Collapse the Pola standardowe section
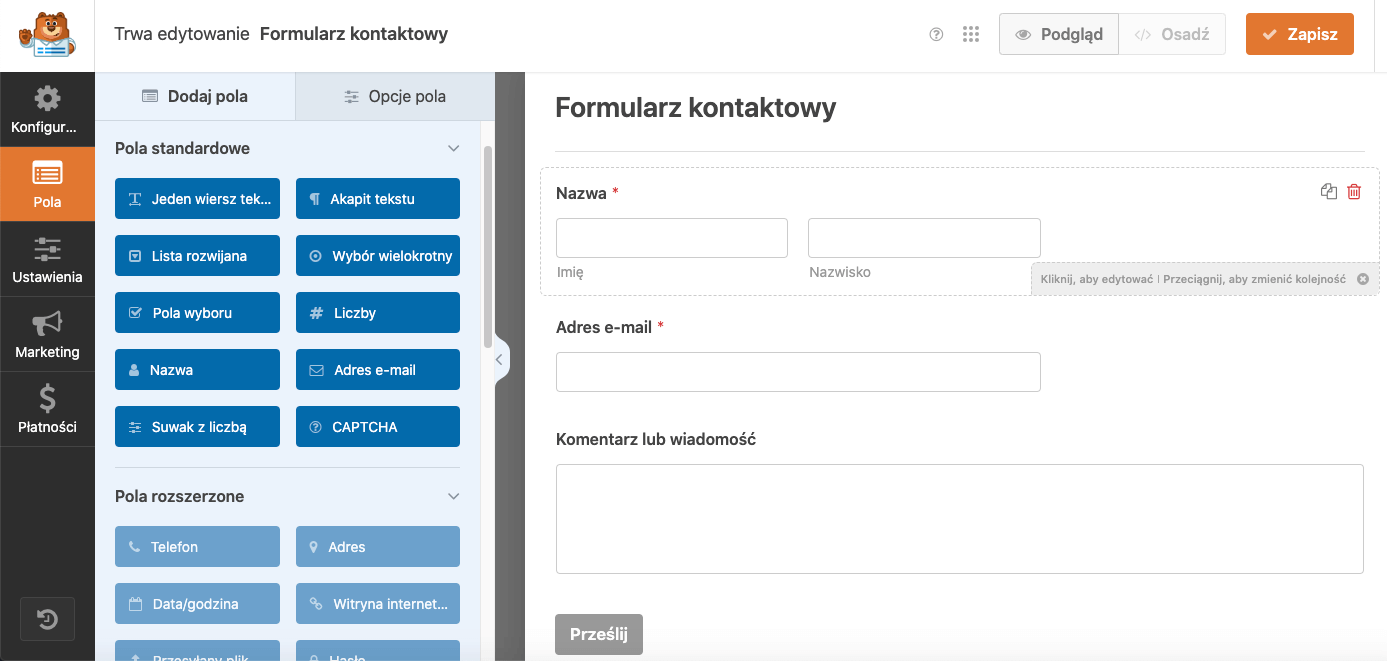The image size is (1387, 661). (454, 147)
